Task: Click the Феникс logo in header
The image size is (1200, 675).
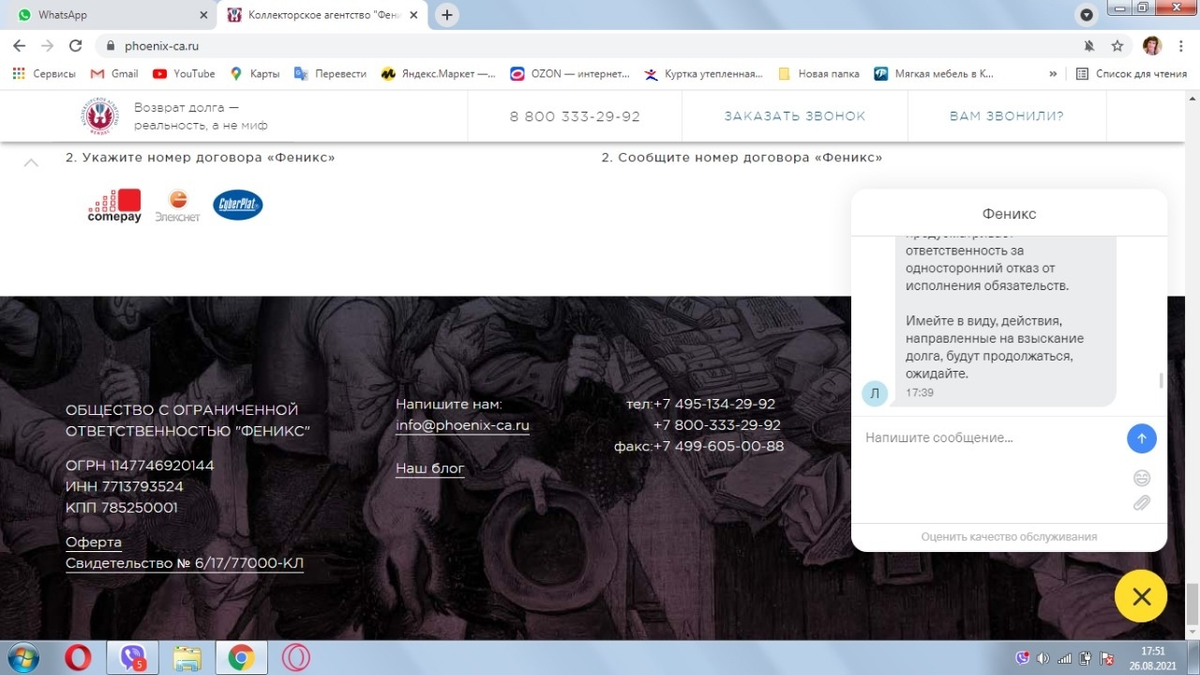Action: point(100,116)
